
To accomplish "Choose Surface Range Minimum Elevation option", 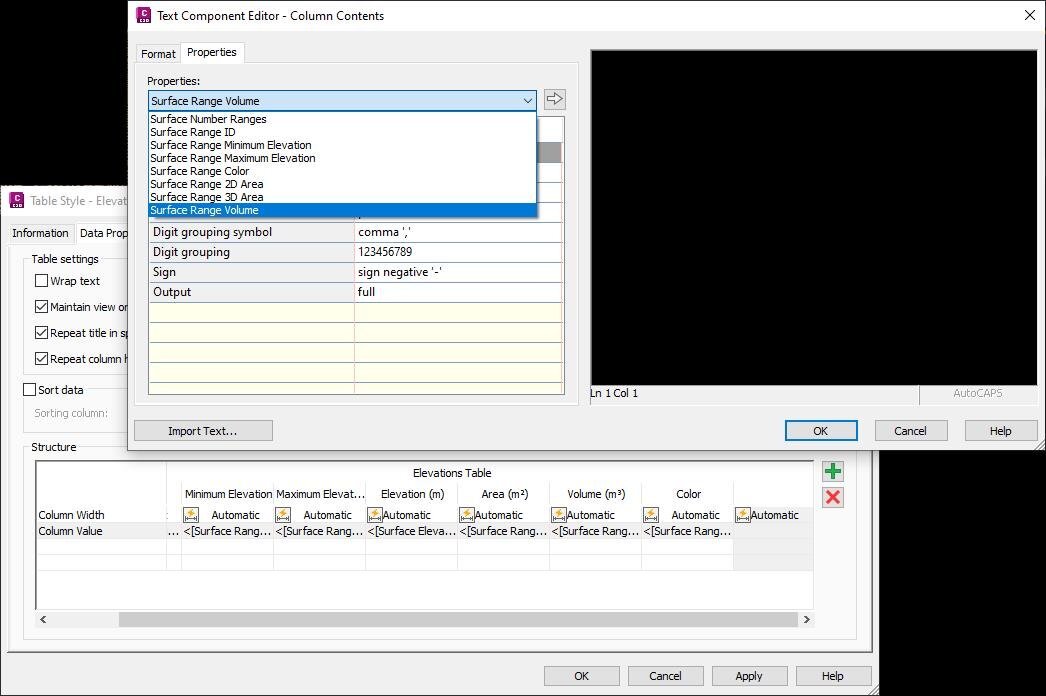I will (342, 145).
